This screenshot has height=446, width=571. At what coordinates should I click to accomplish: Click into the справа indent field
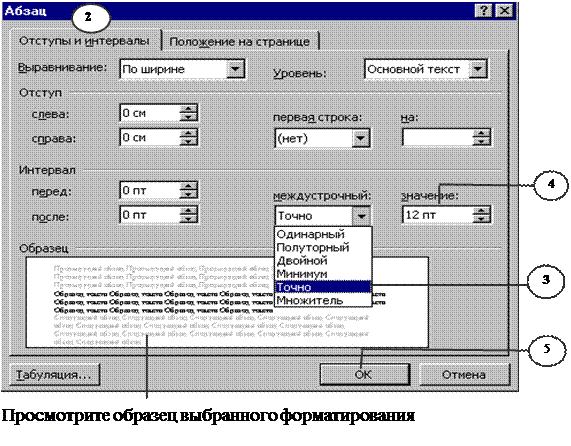pos(150,138)
